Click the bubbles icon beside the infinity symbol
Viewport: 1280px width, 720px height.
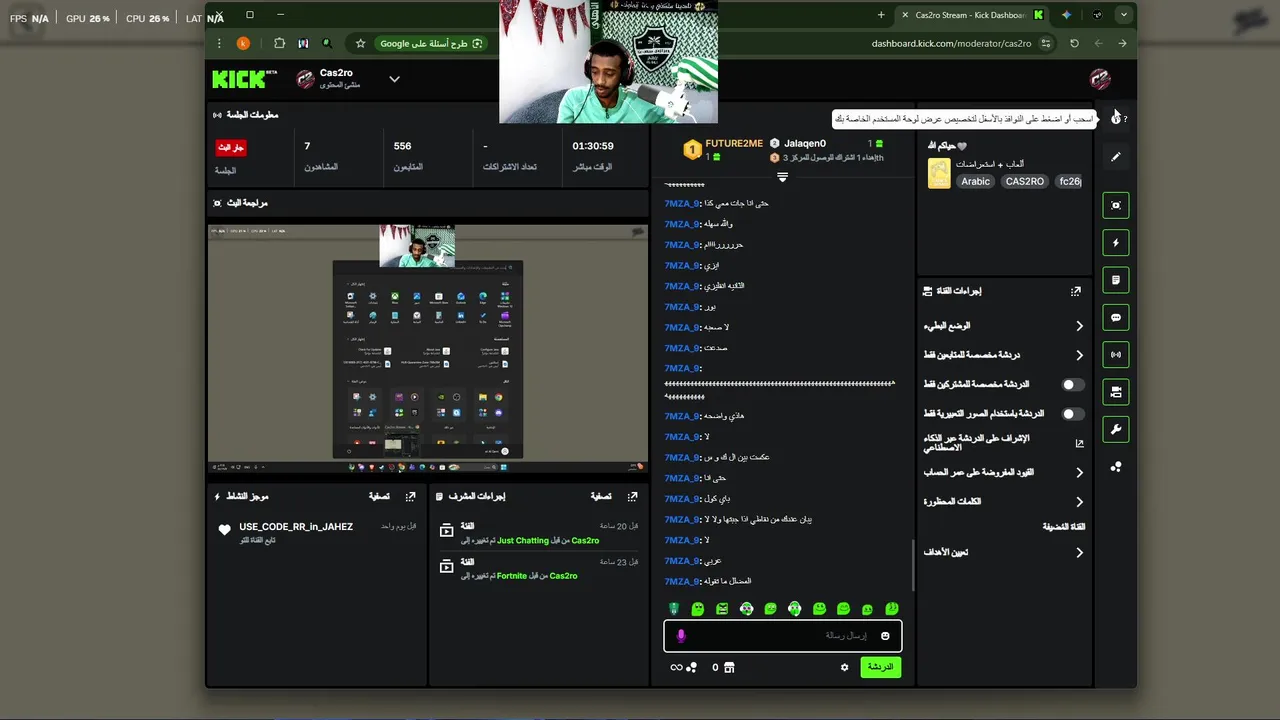(691, 667)
